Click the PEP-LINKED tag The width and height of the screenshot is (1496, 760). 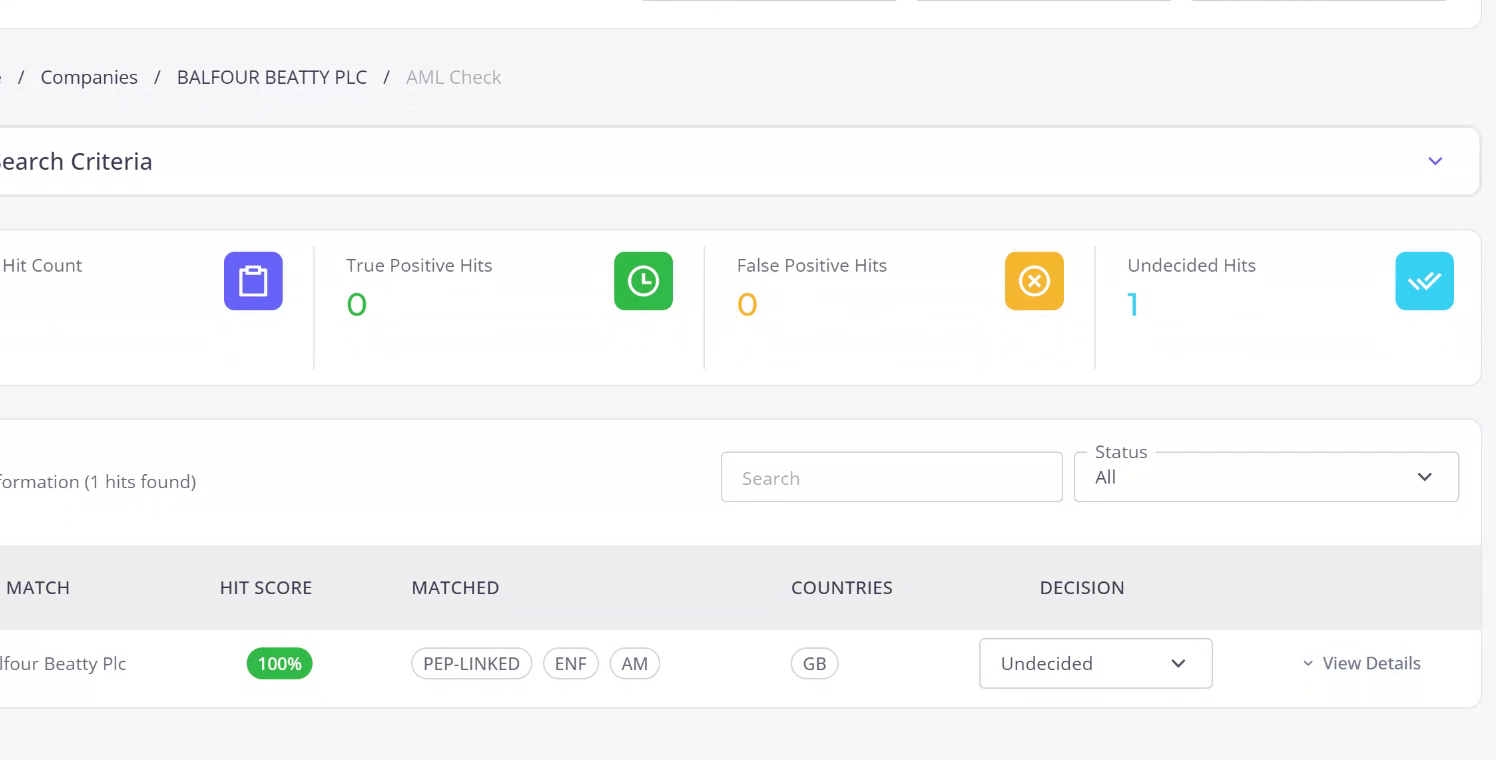471,663
